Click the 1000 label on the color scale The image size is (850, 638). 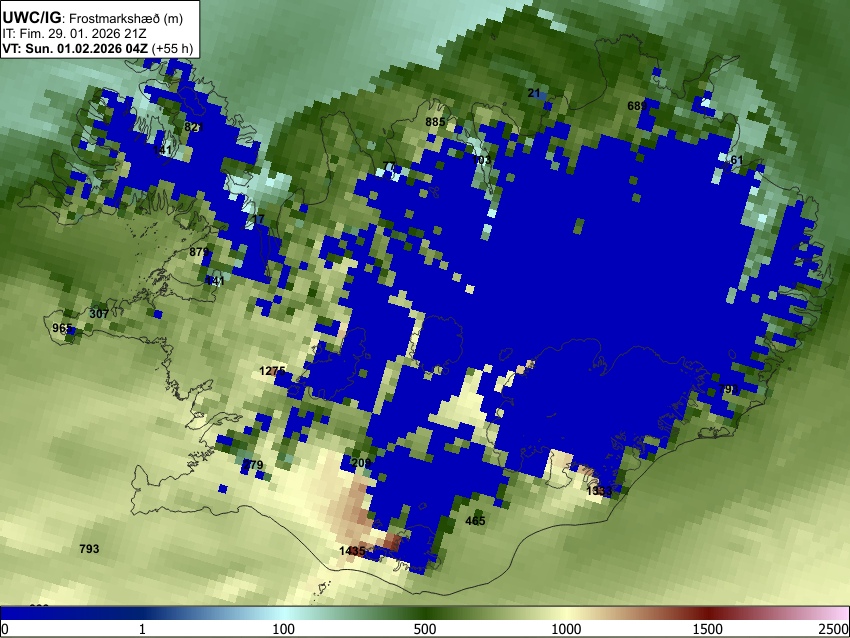(566, 629)
